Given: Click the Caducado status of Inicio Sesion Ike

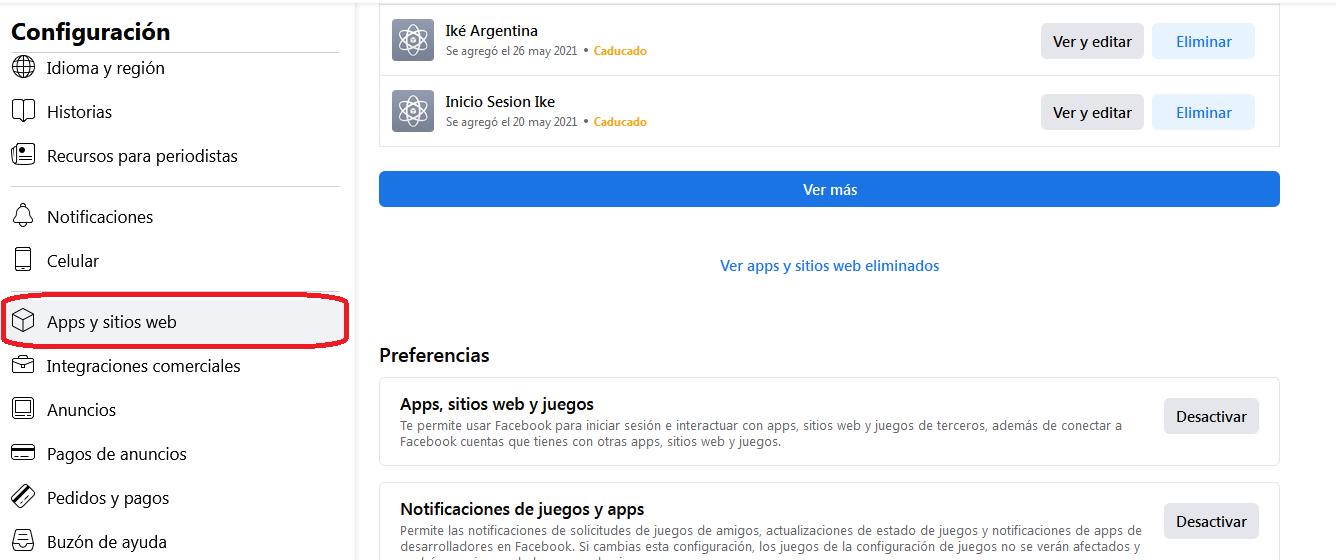Looking at the screenshot, I should [620, 122].
